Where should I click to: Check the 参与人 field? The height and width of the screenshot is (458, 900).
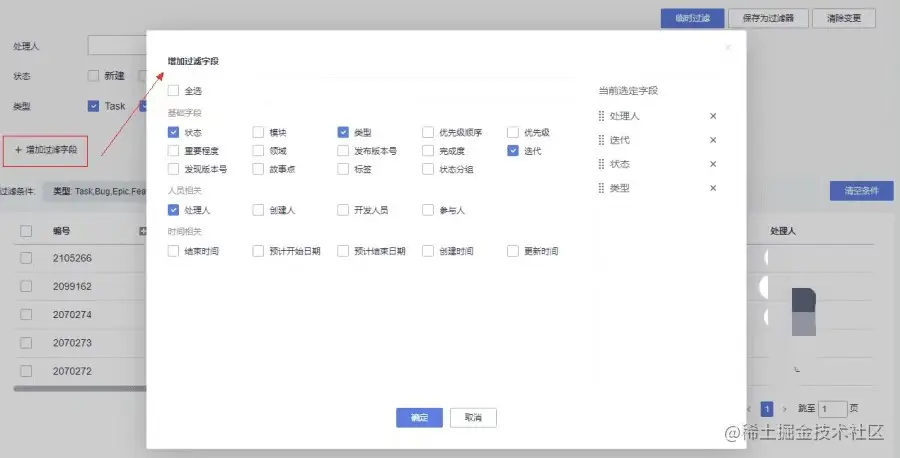[428, 210]
